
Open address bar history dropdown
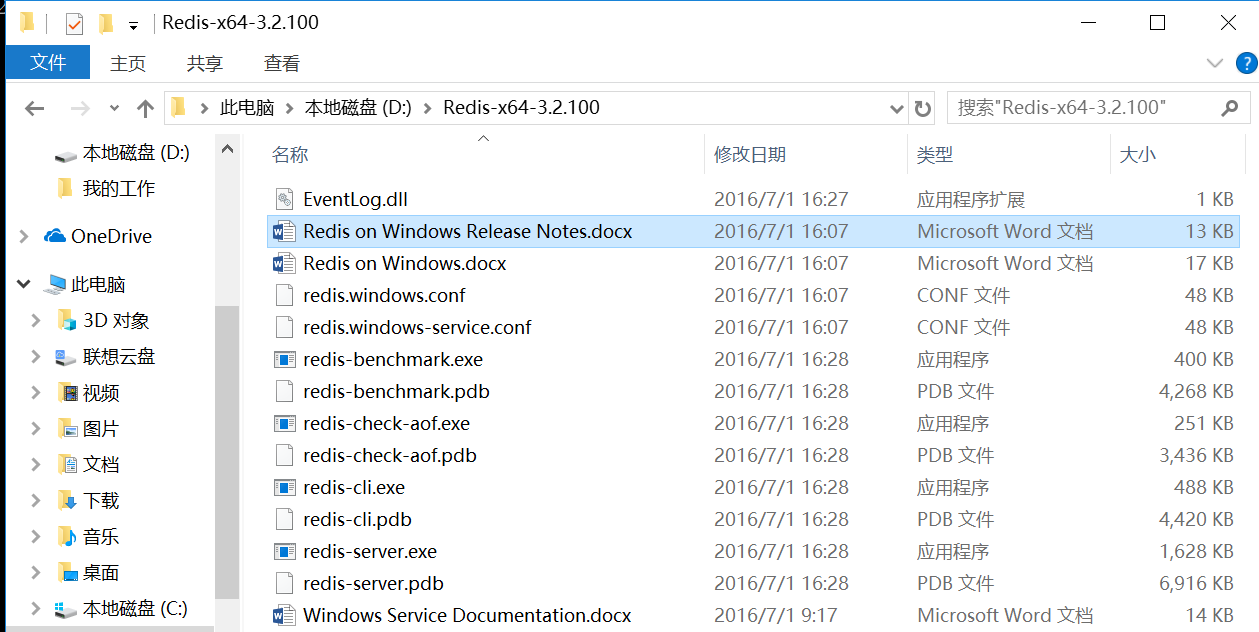(x=897, y=108)
